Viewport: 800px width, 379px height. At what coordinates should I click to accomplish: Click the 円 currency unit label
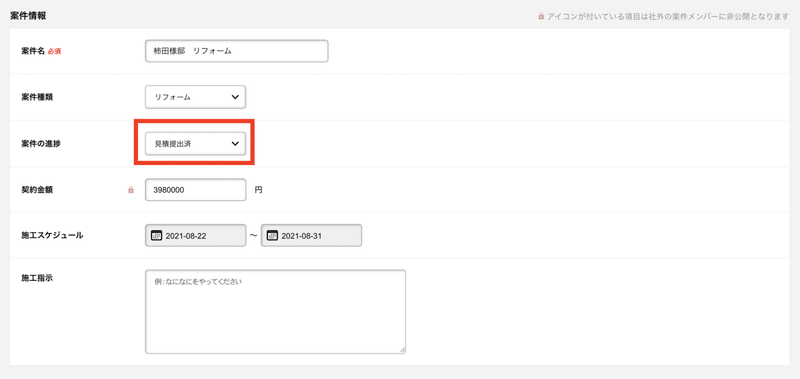click(258, 190)
